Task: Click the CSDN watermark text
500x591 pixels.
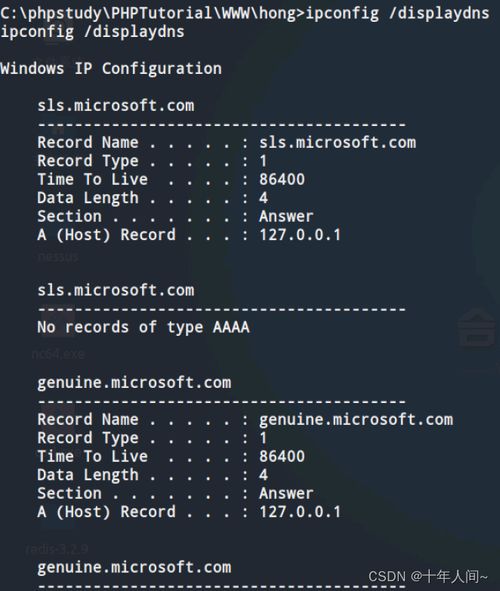Action: [x=428, y=576]
